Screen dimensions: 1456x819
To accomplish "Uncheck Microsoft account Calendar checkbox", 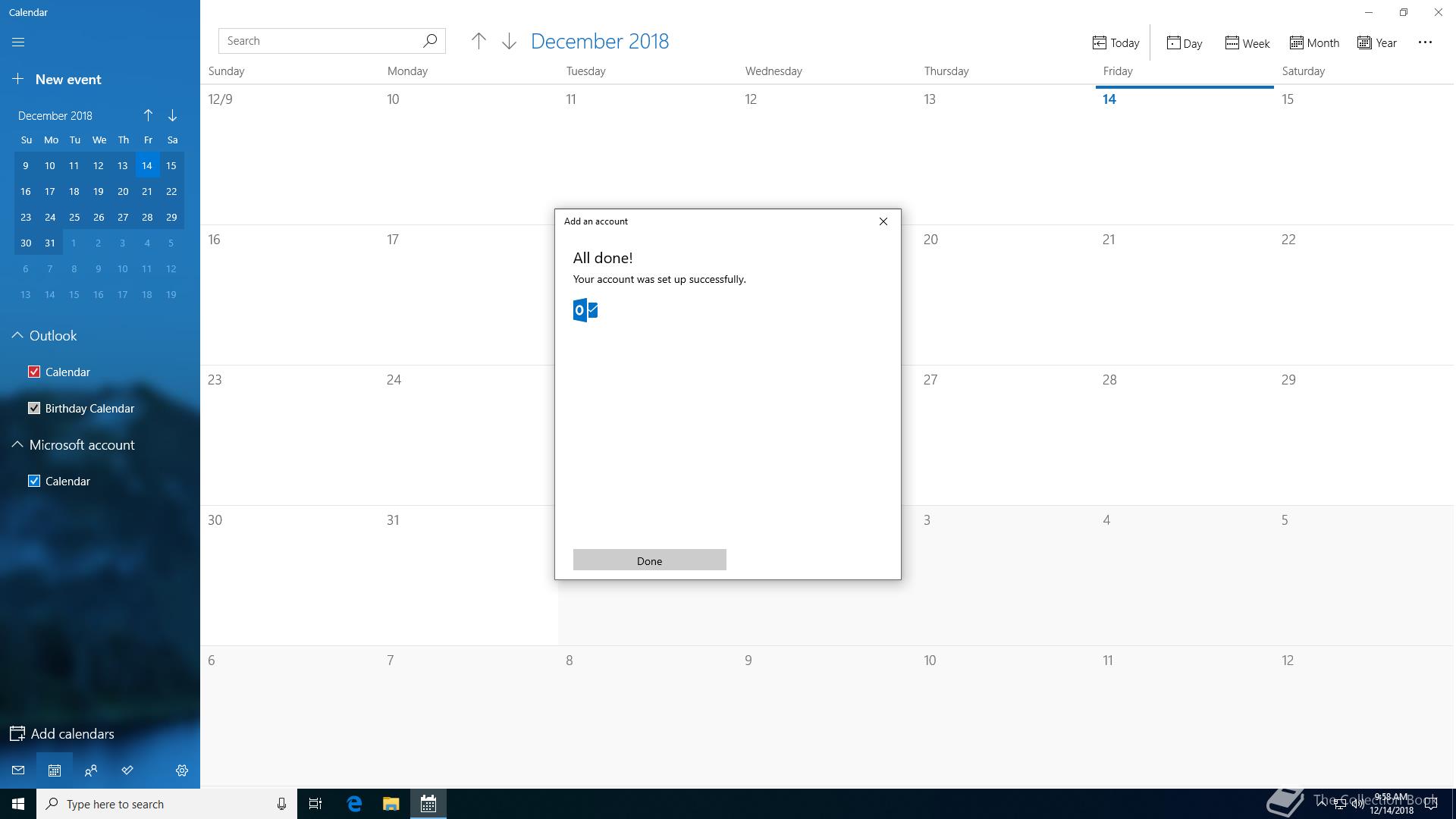I will click(x=34, y=481).
